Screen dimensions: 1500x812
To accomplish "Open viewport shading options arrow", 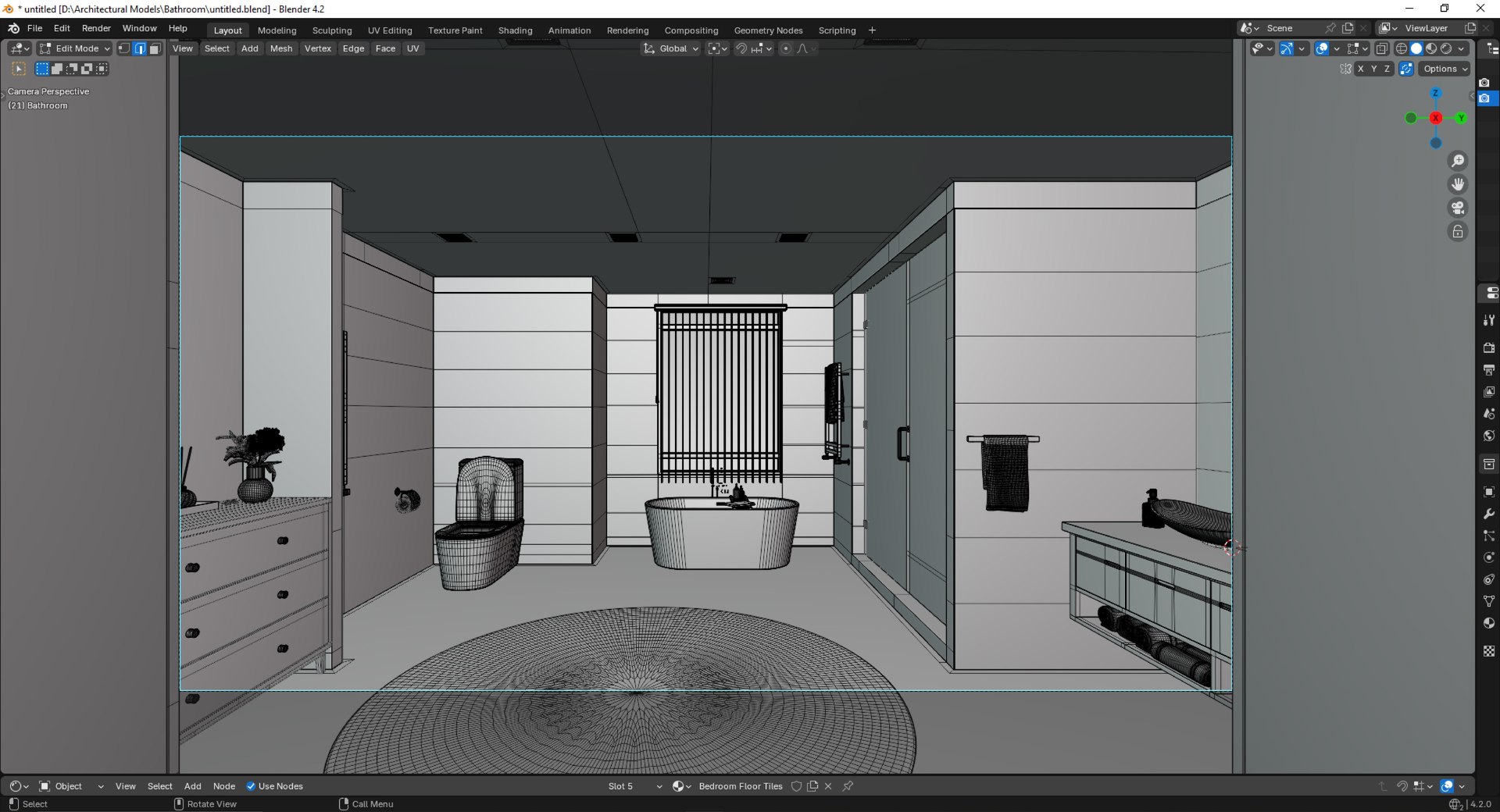I will 1461,48.
